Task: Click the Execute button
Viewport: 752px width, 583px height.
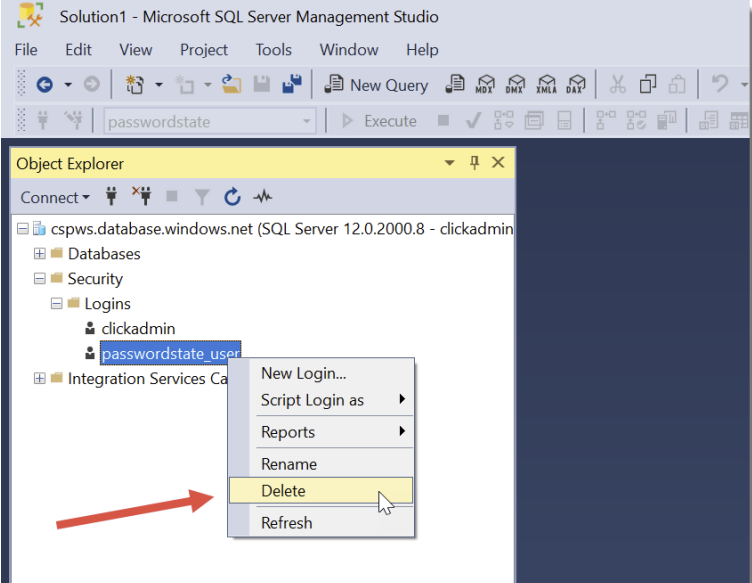Action: (x=379, y=121)
